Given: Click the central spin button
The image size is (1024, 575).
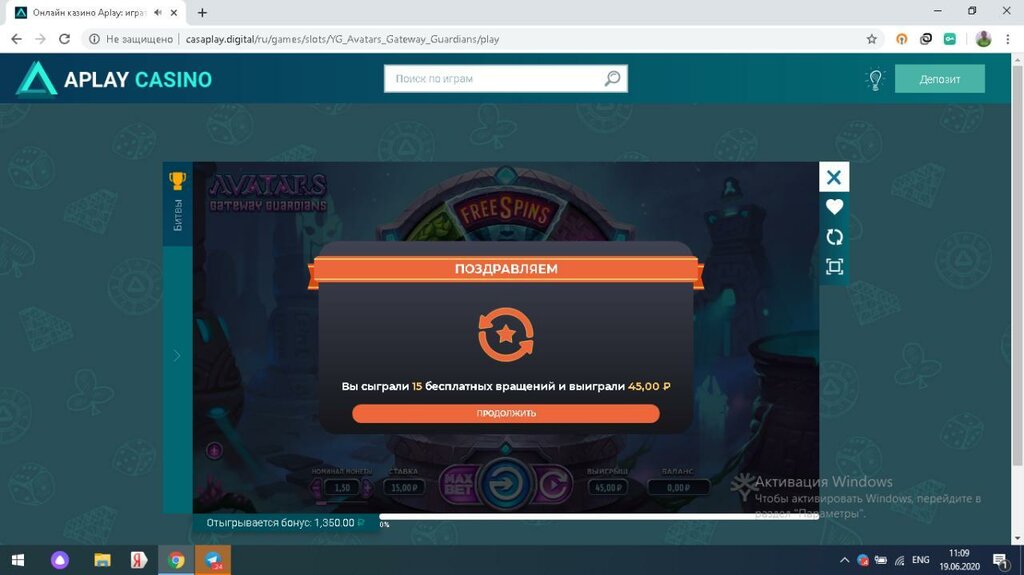Looking at the screenshot, I should click(504, 486).
